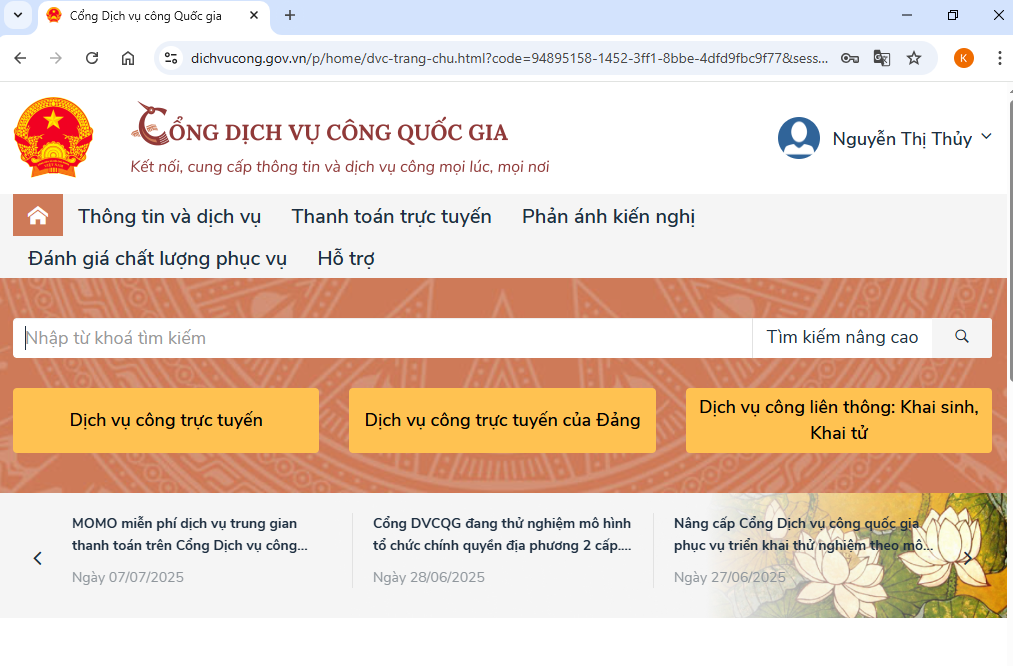
Task: Open Chrome profile K avatar
Action: tap(963, 58)
